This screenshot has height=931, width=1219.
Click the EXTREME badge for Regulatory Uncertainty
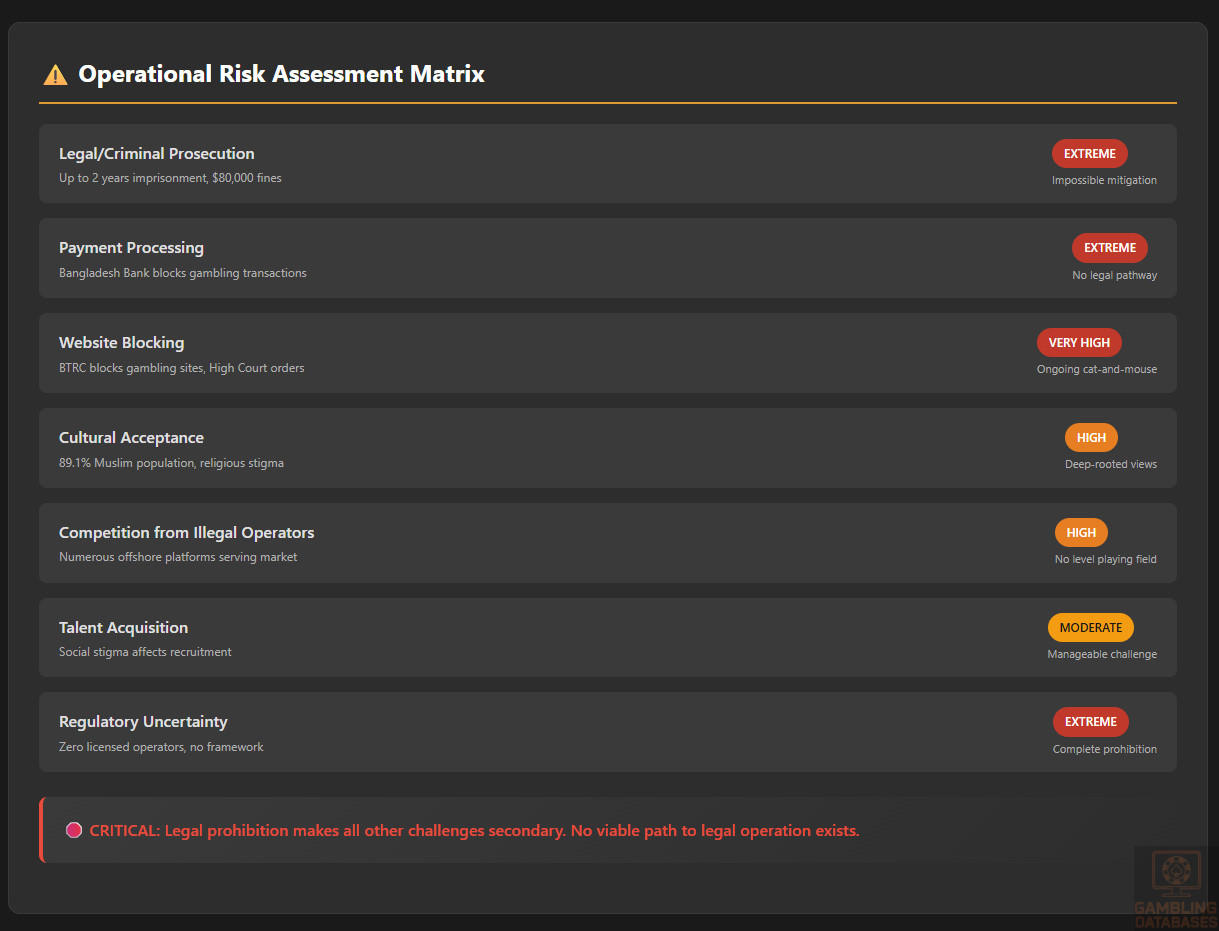[x=1090, y=722]
